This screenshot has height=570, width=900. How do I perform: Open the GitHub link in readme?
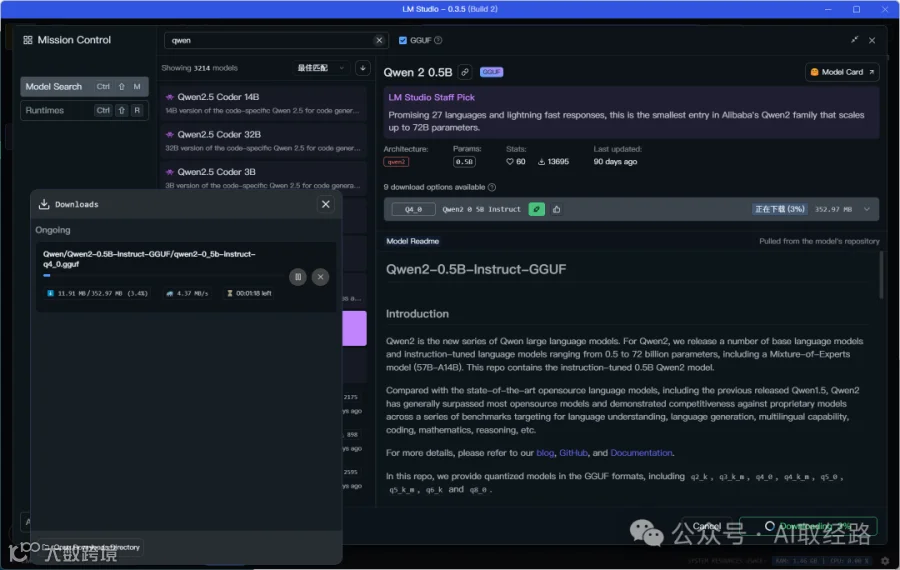click(x=573, y=453)
